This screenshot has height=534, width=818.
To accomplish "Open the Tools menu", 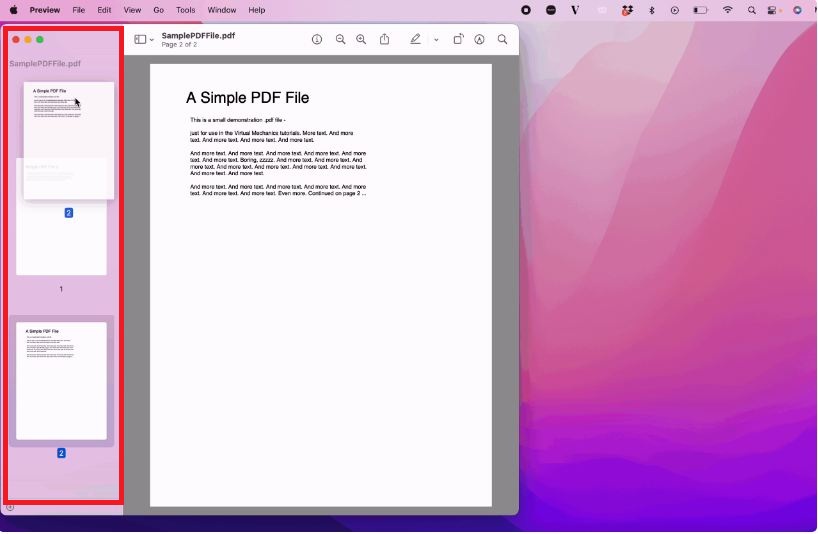I will tap(186, 10).
